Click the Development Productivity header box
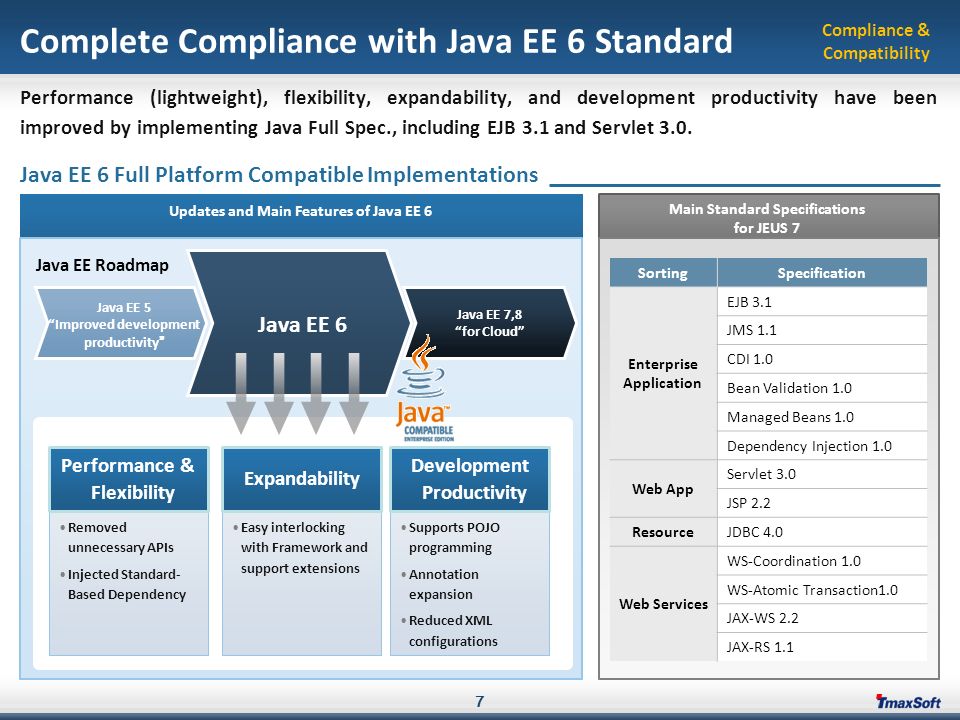Viewport: 960px width, 720px height. coord(470,479)
